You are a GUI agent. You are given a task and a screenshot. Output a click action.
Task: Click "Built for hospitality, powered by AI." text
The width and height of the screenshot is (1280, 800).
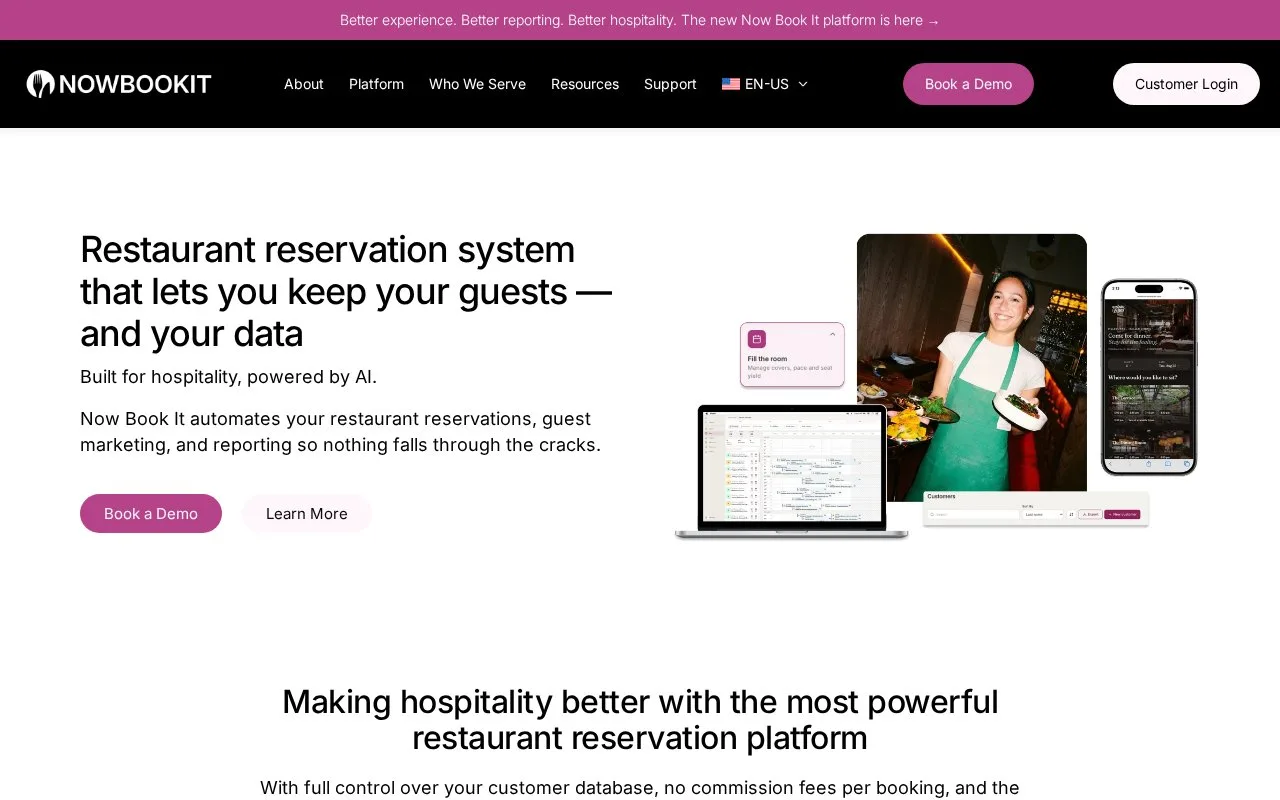(228, 377)
